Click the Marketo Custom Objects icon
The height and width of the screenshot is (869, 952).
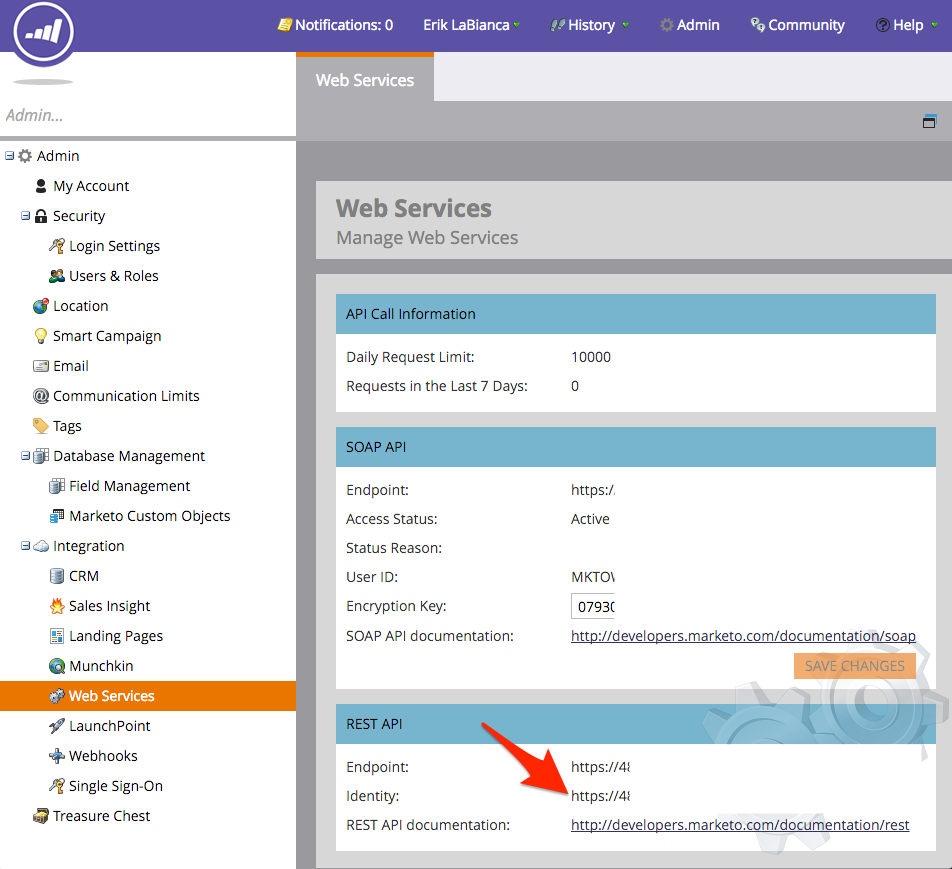tap(56, 516)
